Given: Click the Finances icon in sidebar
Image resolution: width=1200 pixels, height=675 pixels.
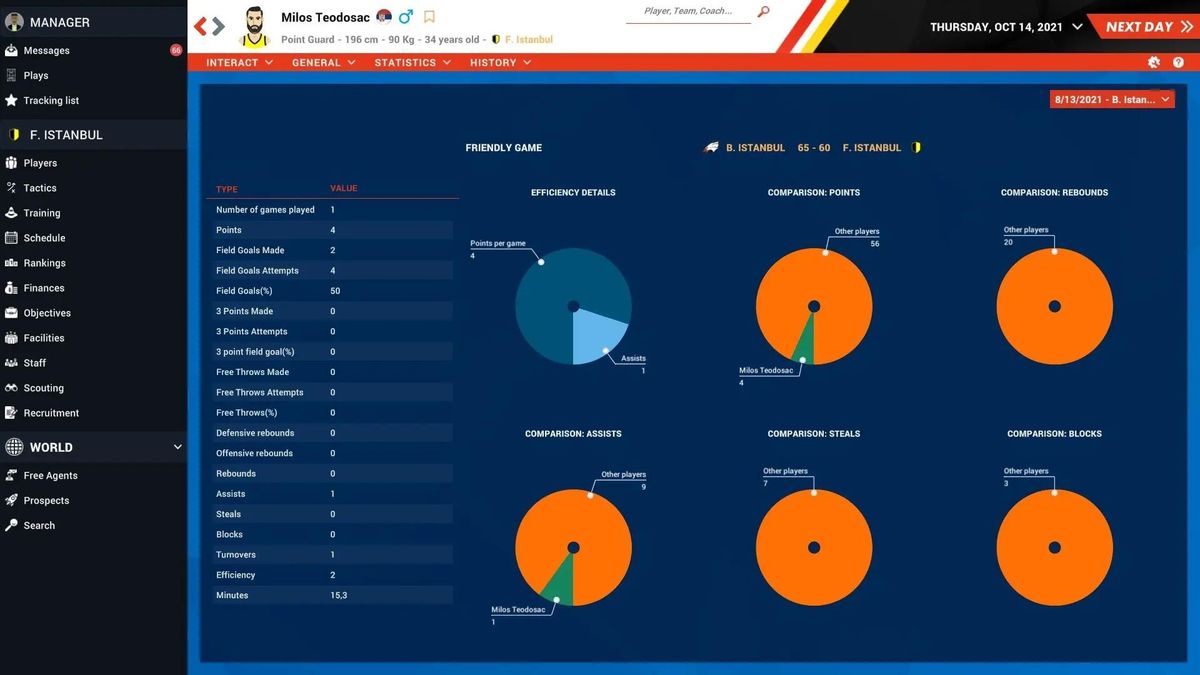Looking at the screenshot, I should 12,288.
